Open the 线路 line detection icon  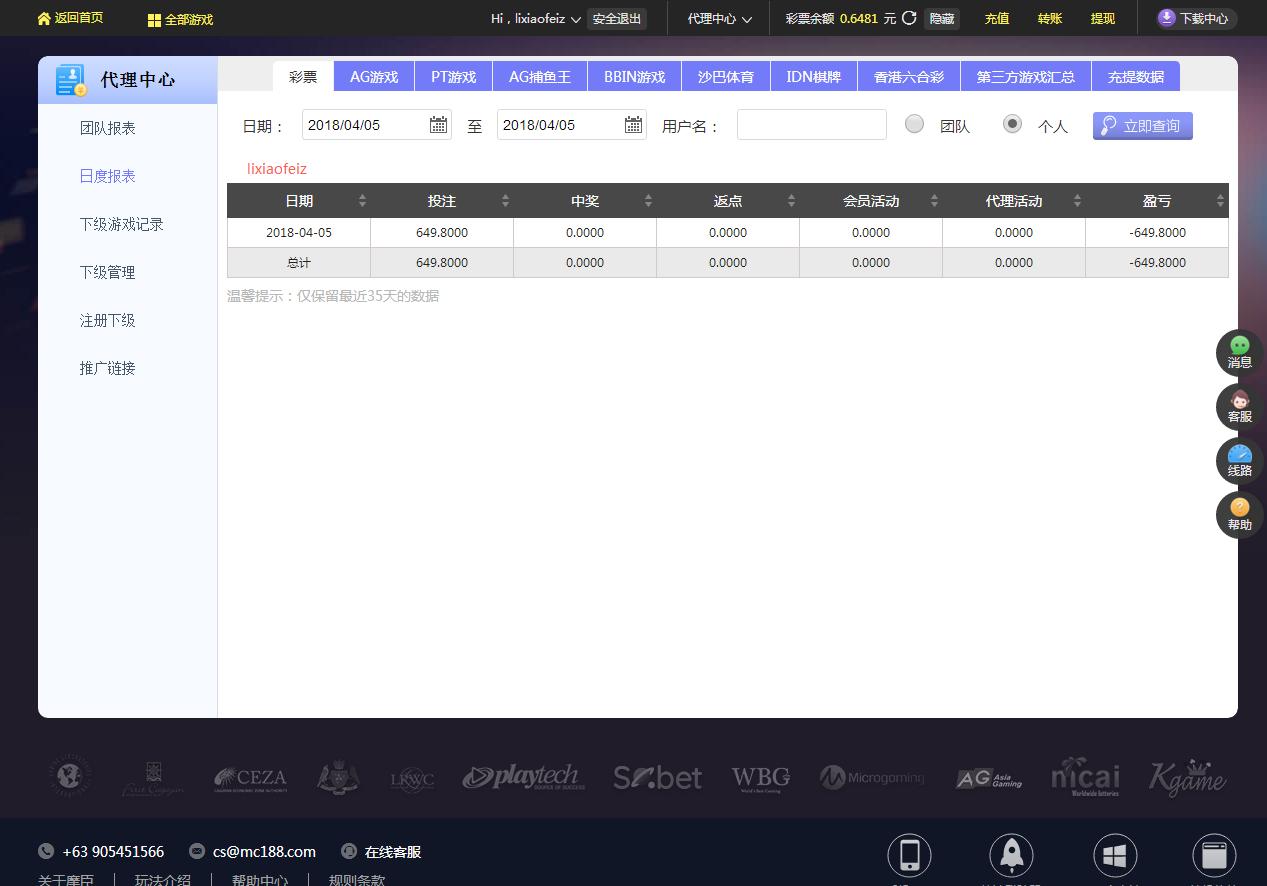[x=1238, y=460]
